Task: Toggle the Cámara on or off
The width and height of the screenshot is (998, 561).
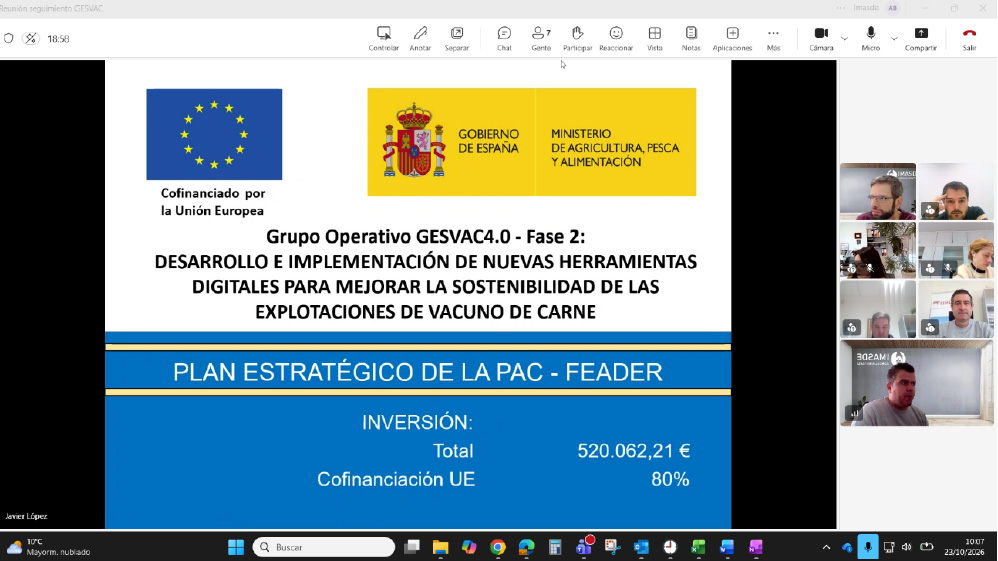Action: tap(821, 38)
